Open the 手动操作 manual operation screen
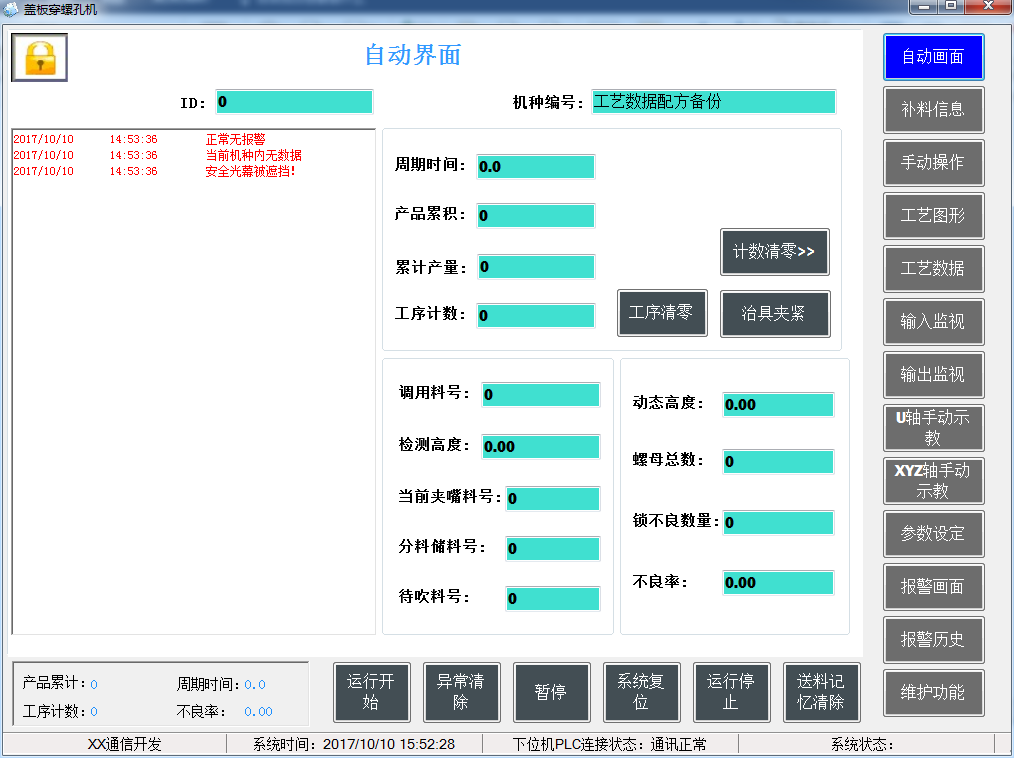 (x=933, y=163)
